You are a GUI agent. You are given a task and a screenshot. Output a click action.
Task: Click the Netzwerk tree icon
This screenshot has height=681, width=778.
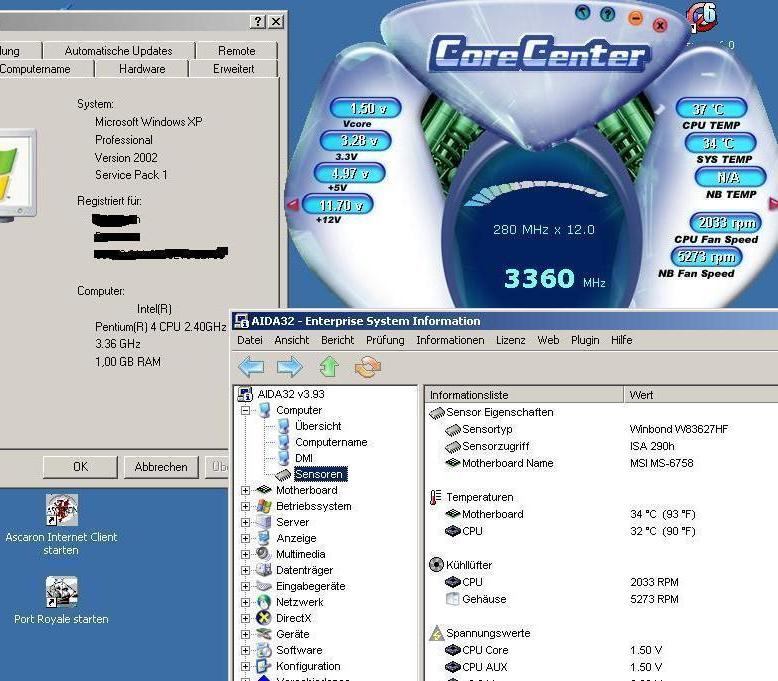[x=264, y=602]
